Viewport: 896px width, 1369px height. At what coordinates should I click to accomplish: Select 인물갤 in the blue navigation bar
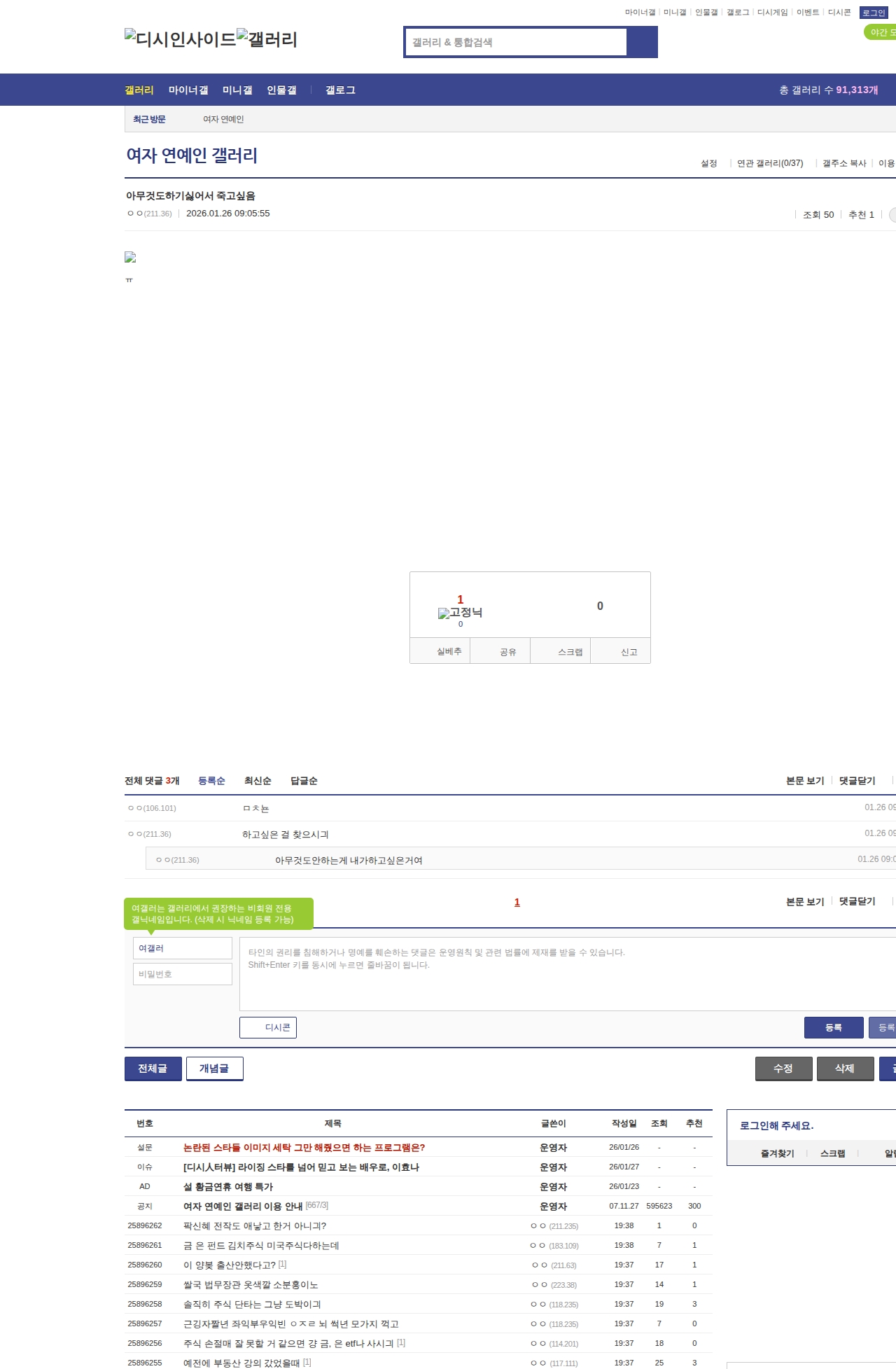(x=281, y=90)
